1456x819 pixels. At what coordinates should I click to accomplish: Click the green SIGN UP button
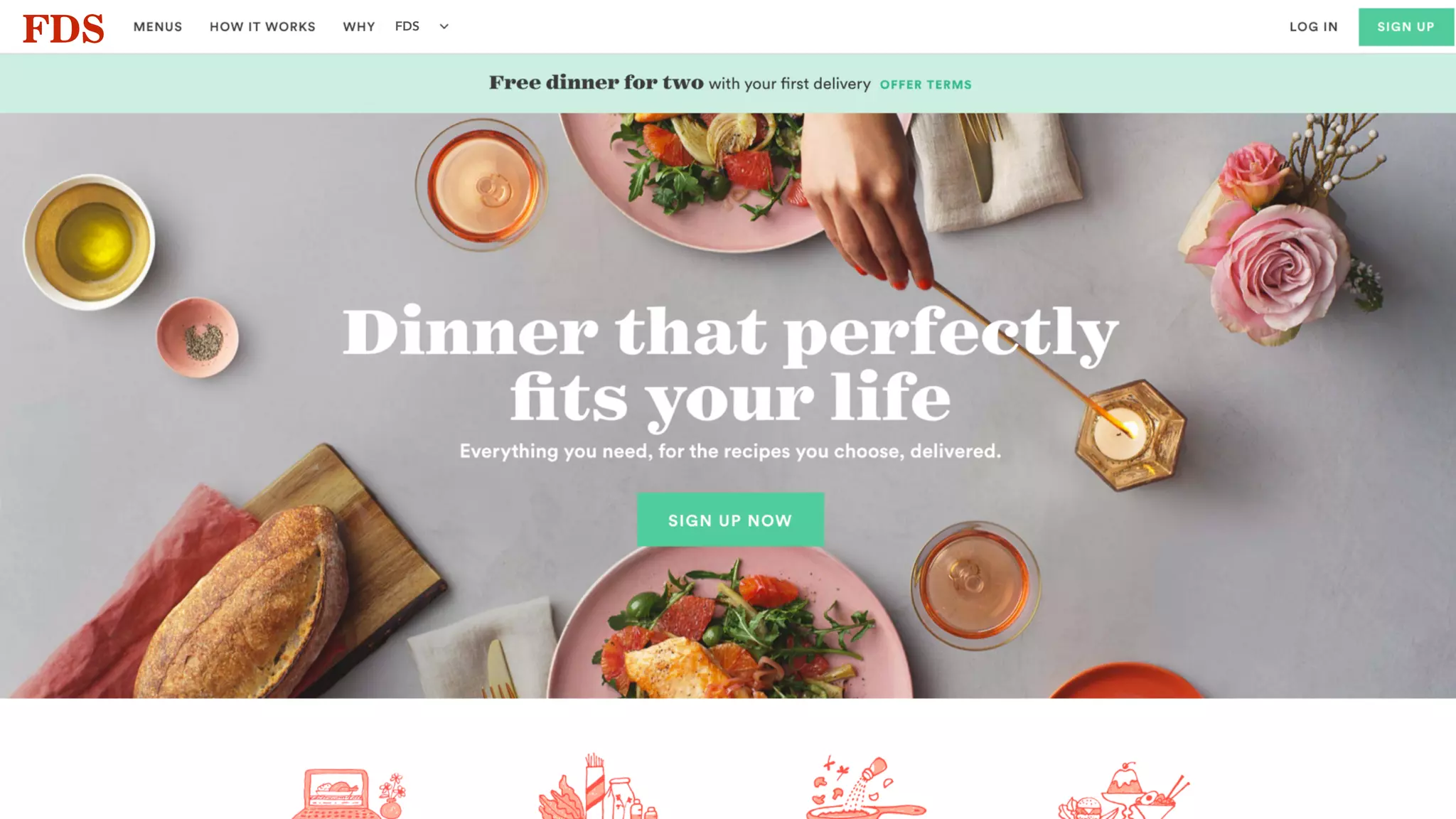tap(1406, 27)
